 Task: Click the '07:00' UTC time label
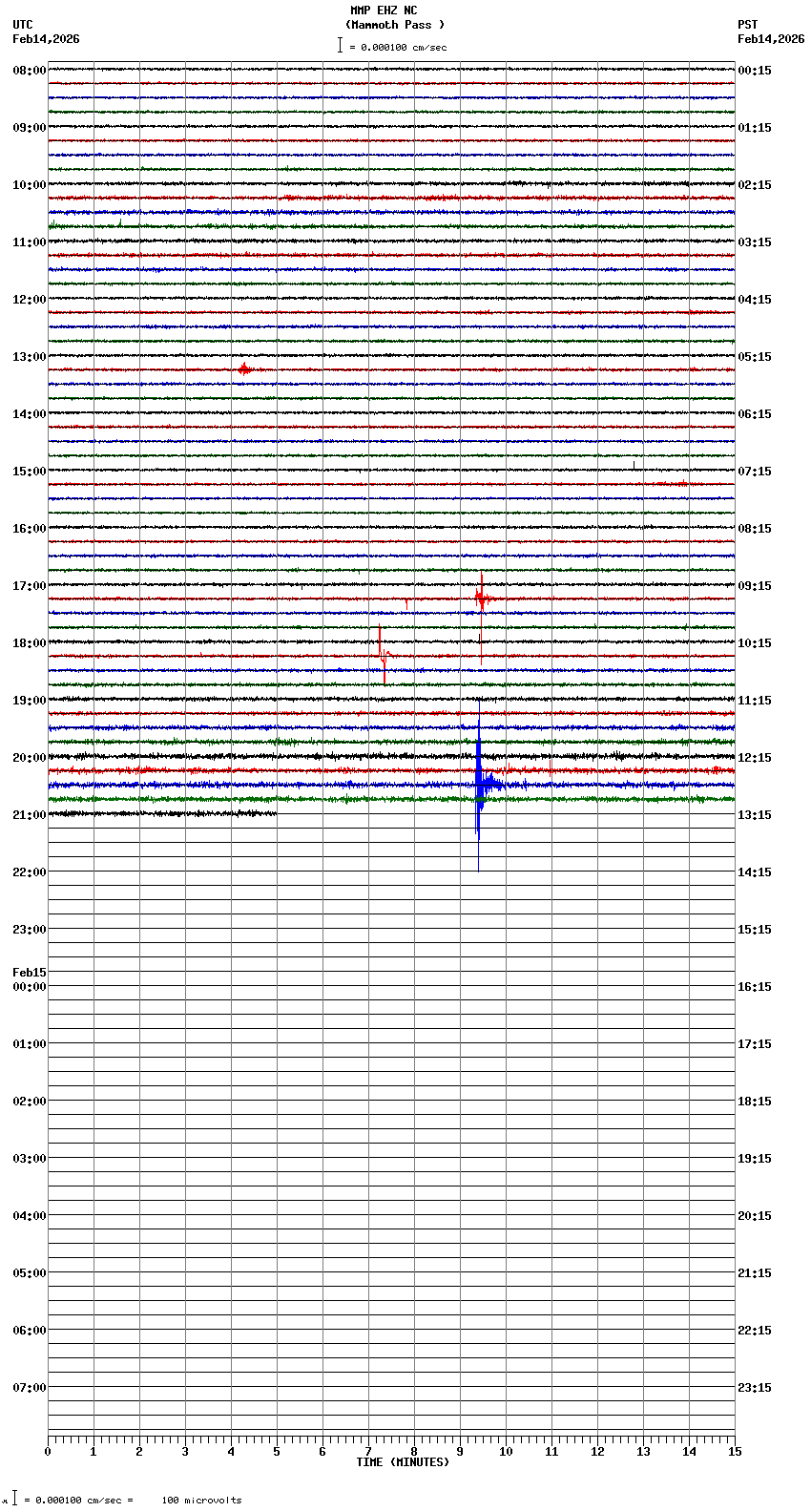pos(30,1388)
